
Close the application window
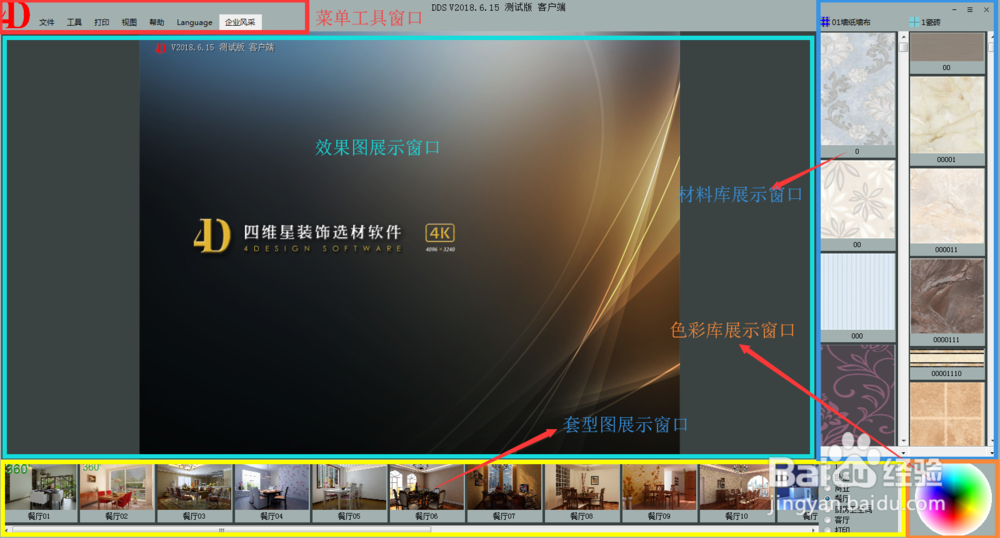(986, 10)
